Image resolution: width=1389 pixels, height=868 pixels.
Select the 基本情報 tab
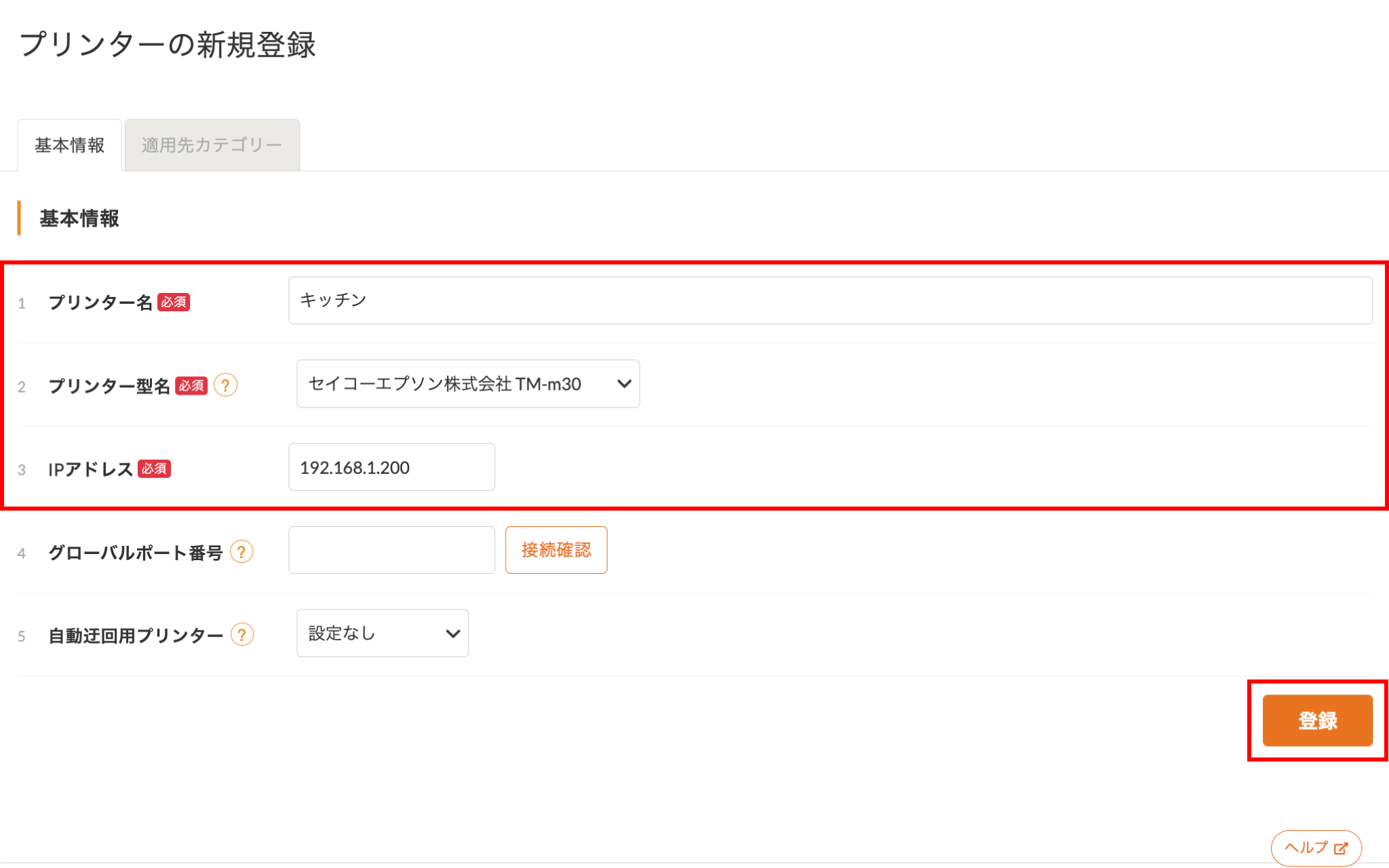[x=70, y=145]
